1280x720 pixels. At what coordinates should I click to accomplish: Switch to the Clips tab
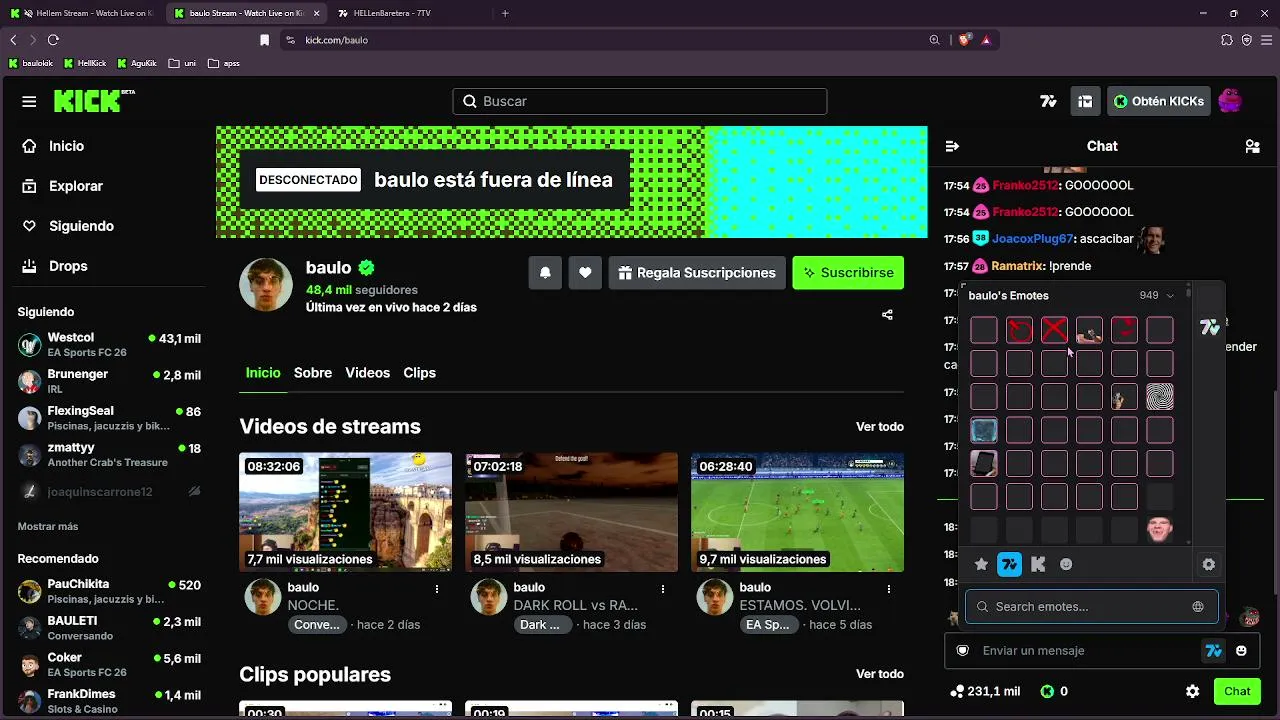419,373
